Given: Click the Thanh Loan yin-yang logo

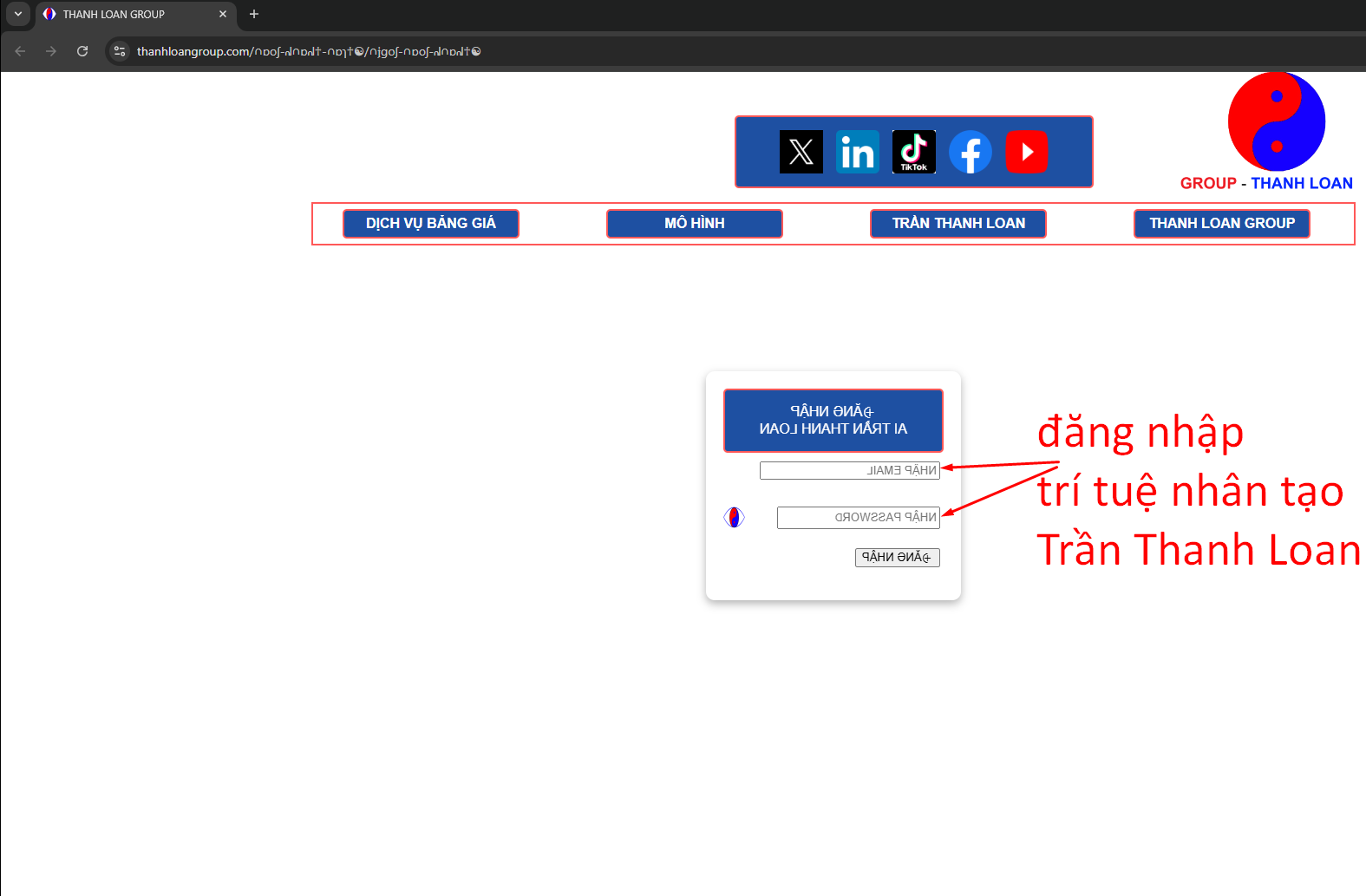Looking at the screenshot, I should coord(1277,121).
